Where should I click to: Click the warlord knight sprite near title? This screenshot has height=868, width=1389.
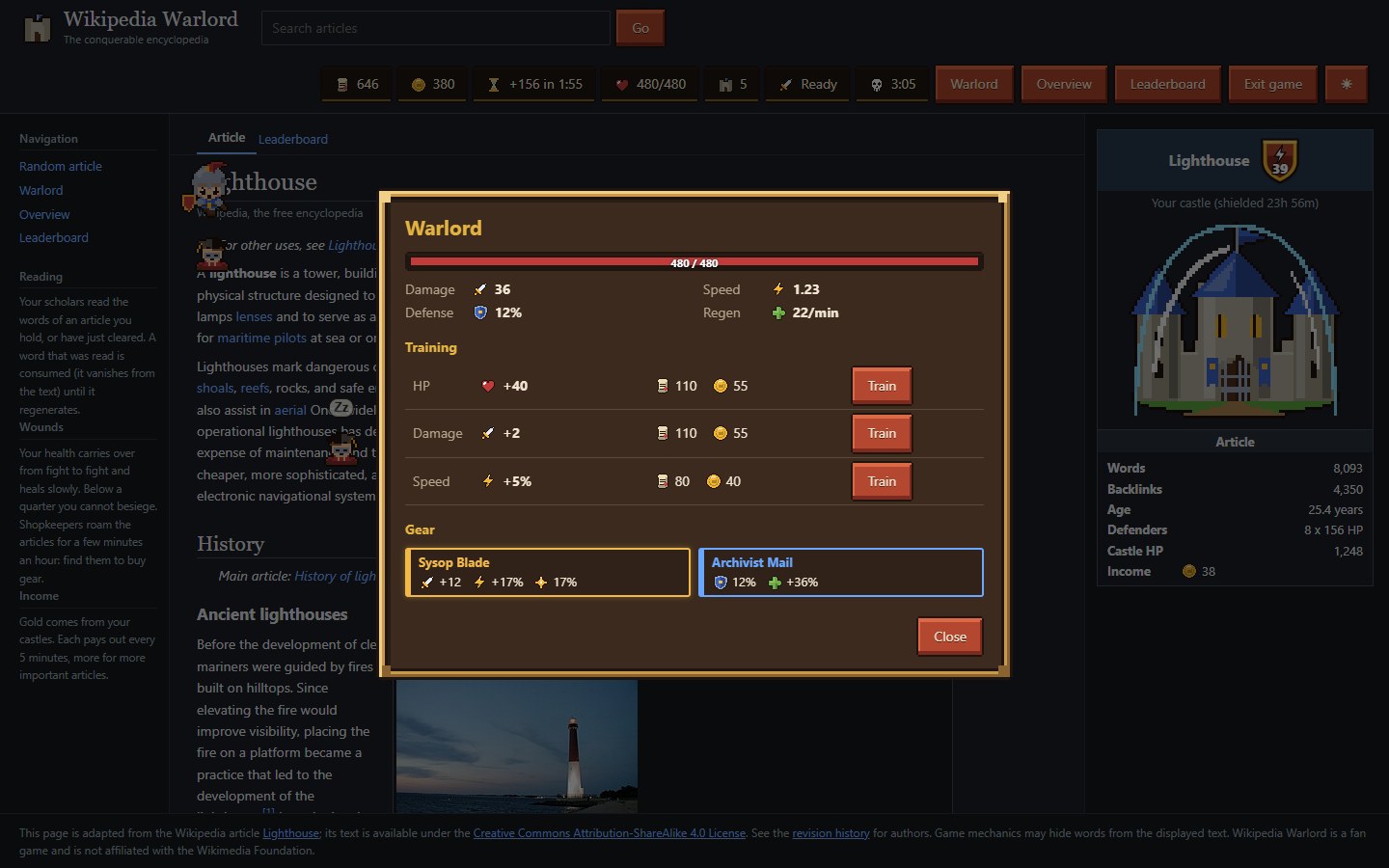tap(206, 188)
